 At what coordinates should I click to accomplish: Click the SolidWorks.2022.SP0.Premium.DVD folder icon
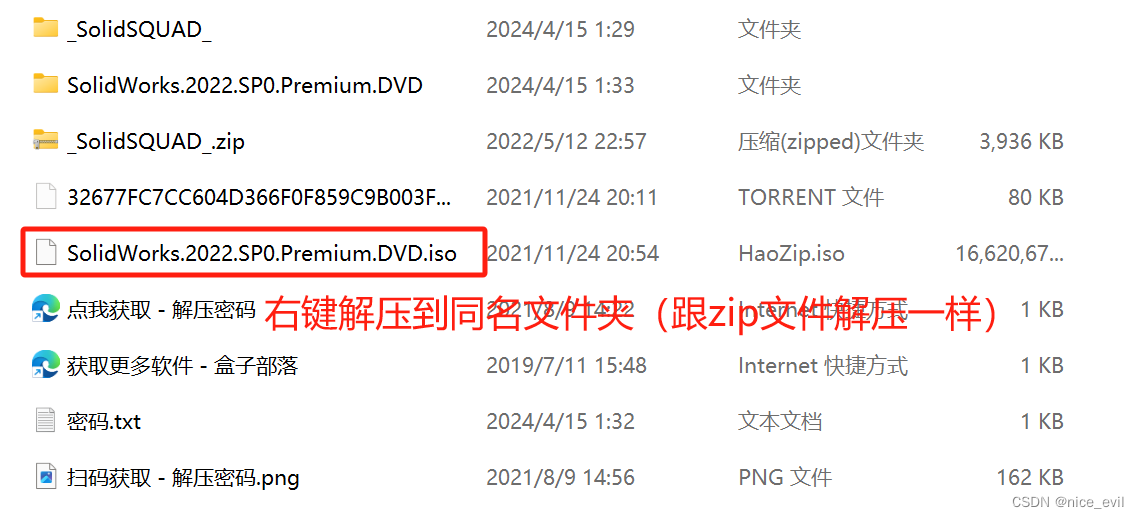coord(46,84)
